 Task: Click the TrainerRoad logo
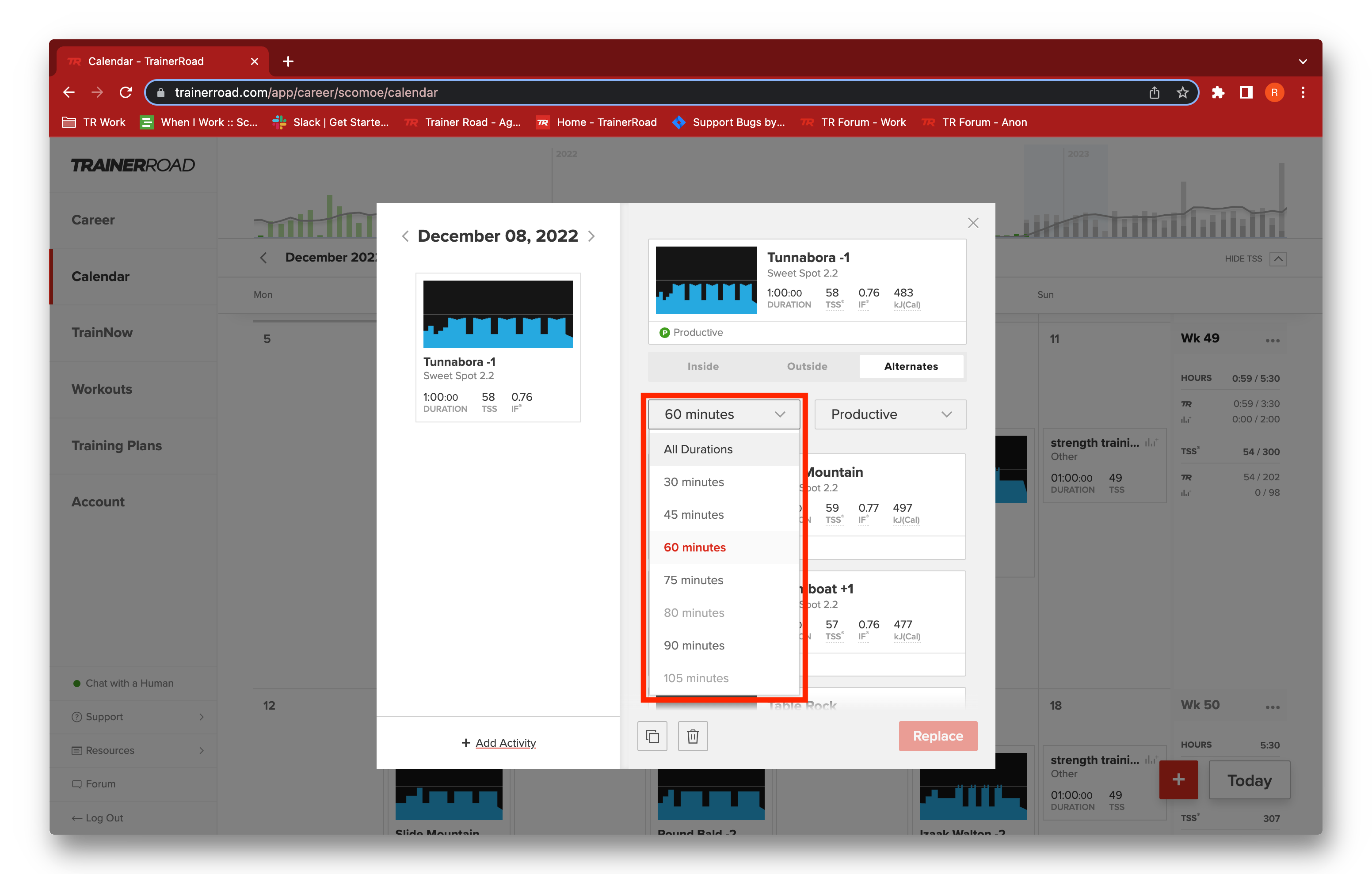click(x=133, y=165)
